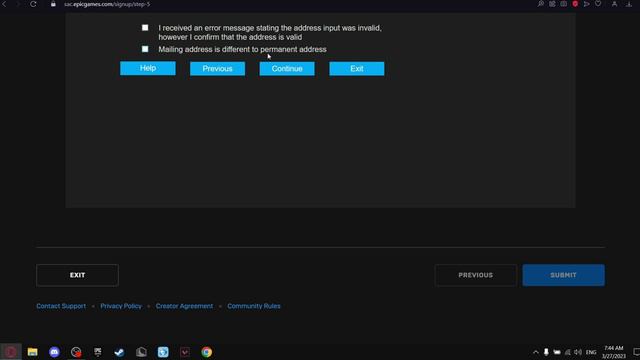640x360 pixels.
Task: Click the blue Help button
Action: 148,68
